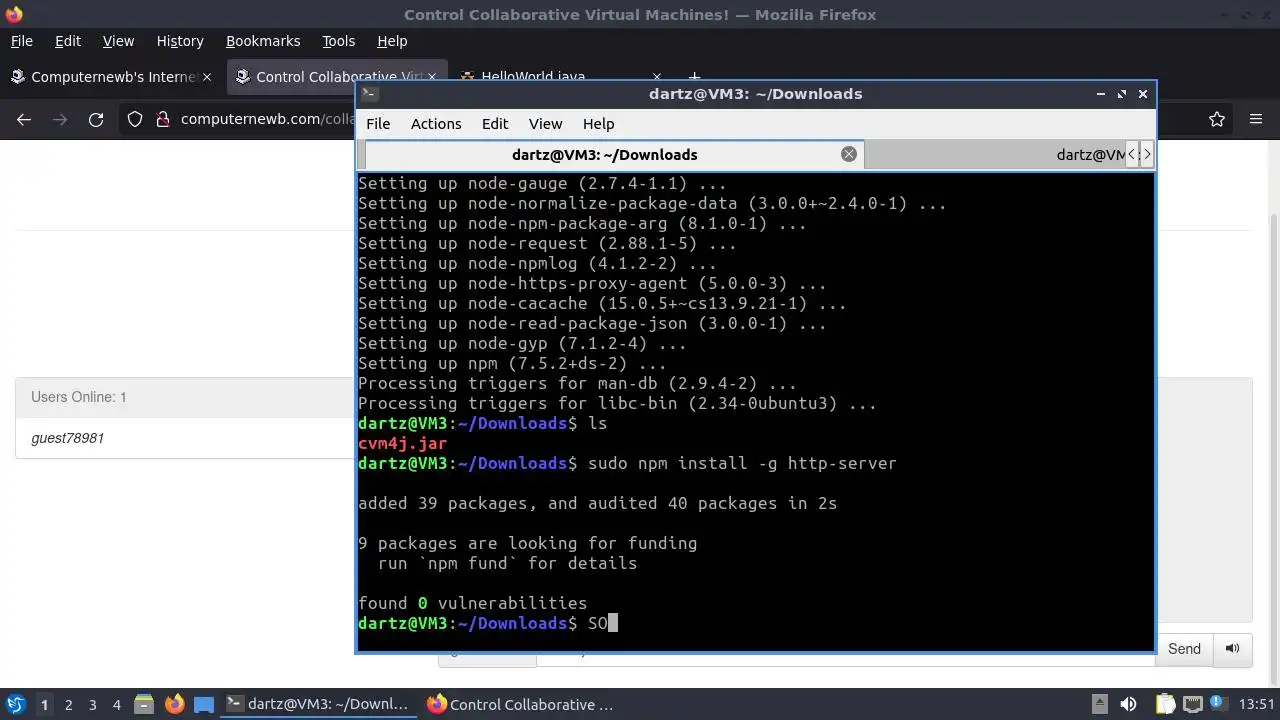Click the Firefox back arrow button
This screenshot has width=1280, height=720.
pyautogui.click(x=24, y=119)
